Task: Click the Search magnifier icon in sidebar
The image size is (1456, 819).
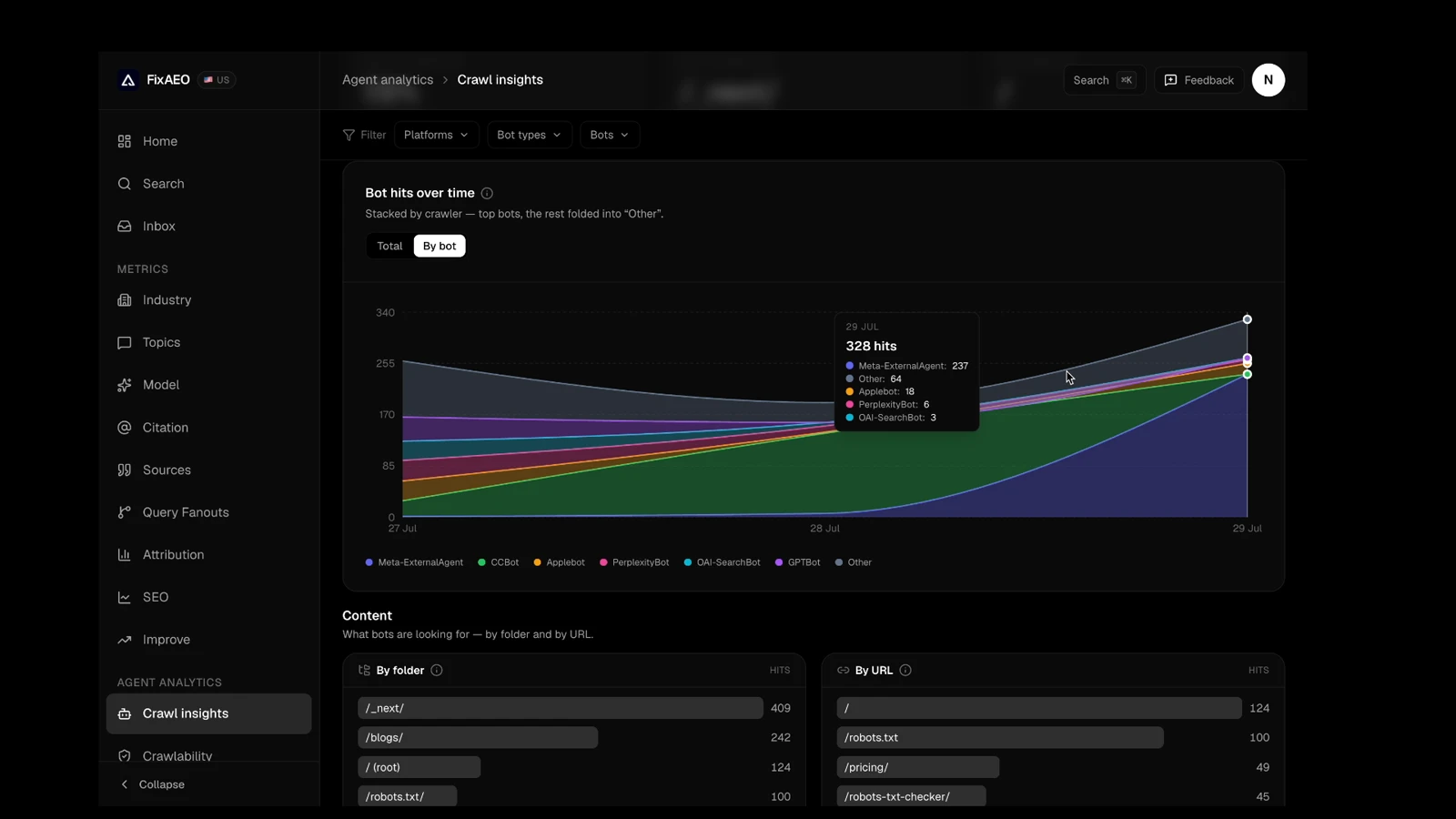Action: click(125, 184)
